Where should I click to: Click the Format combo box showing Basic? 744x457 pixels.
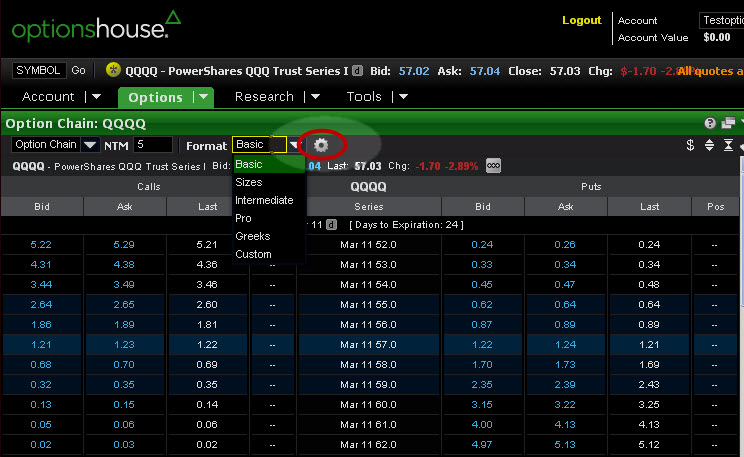[260, 145]
